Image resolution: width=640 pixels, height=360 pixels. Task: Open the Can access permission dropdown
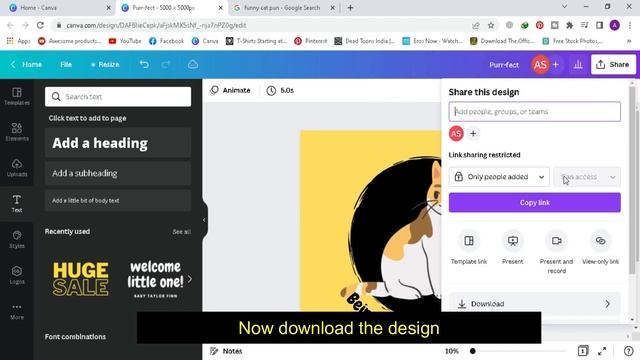(x=587, y=177)
